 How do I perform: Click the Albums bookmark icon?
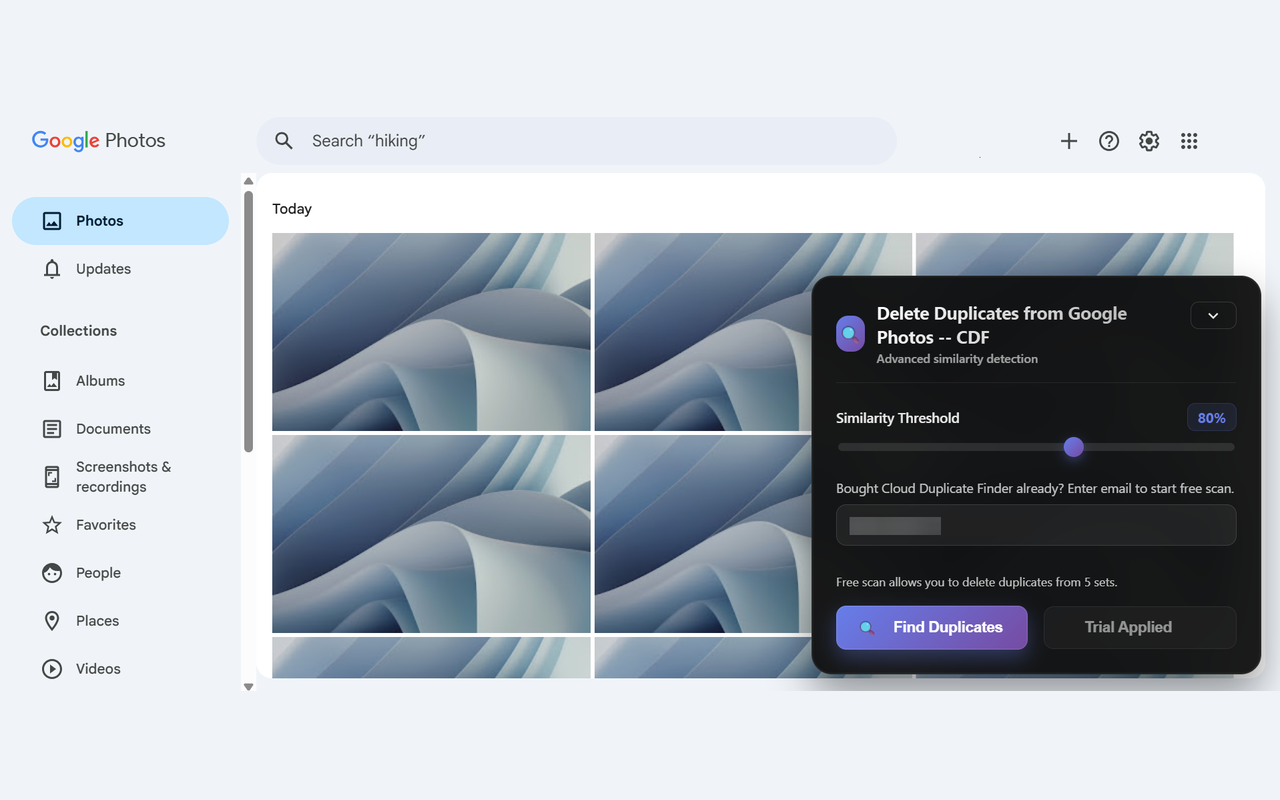coord(52,381)
